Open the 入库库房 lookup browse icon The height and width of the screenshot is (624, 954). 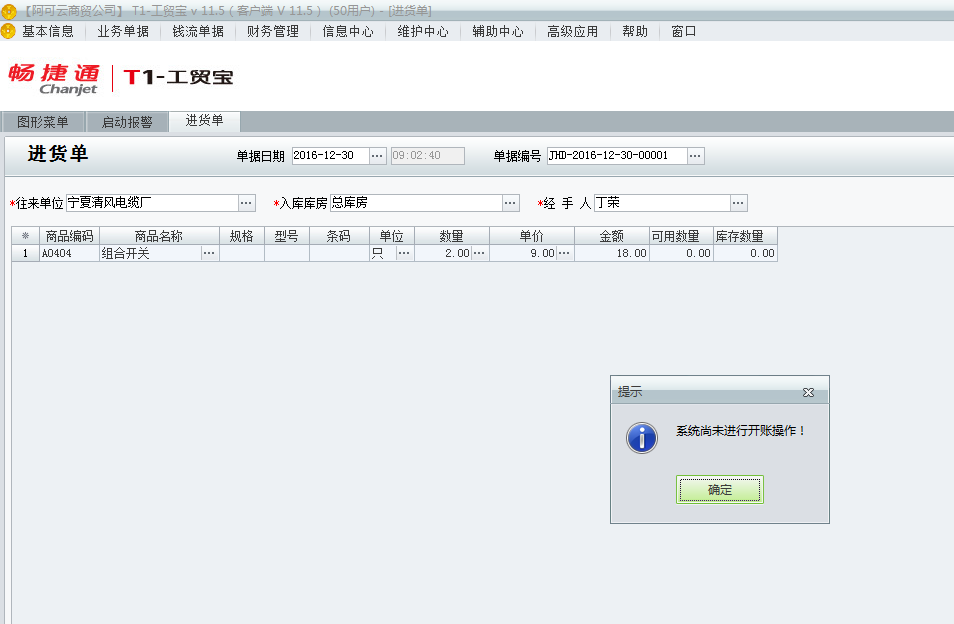511,202
